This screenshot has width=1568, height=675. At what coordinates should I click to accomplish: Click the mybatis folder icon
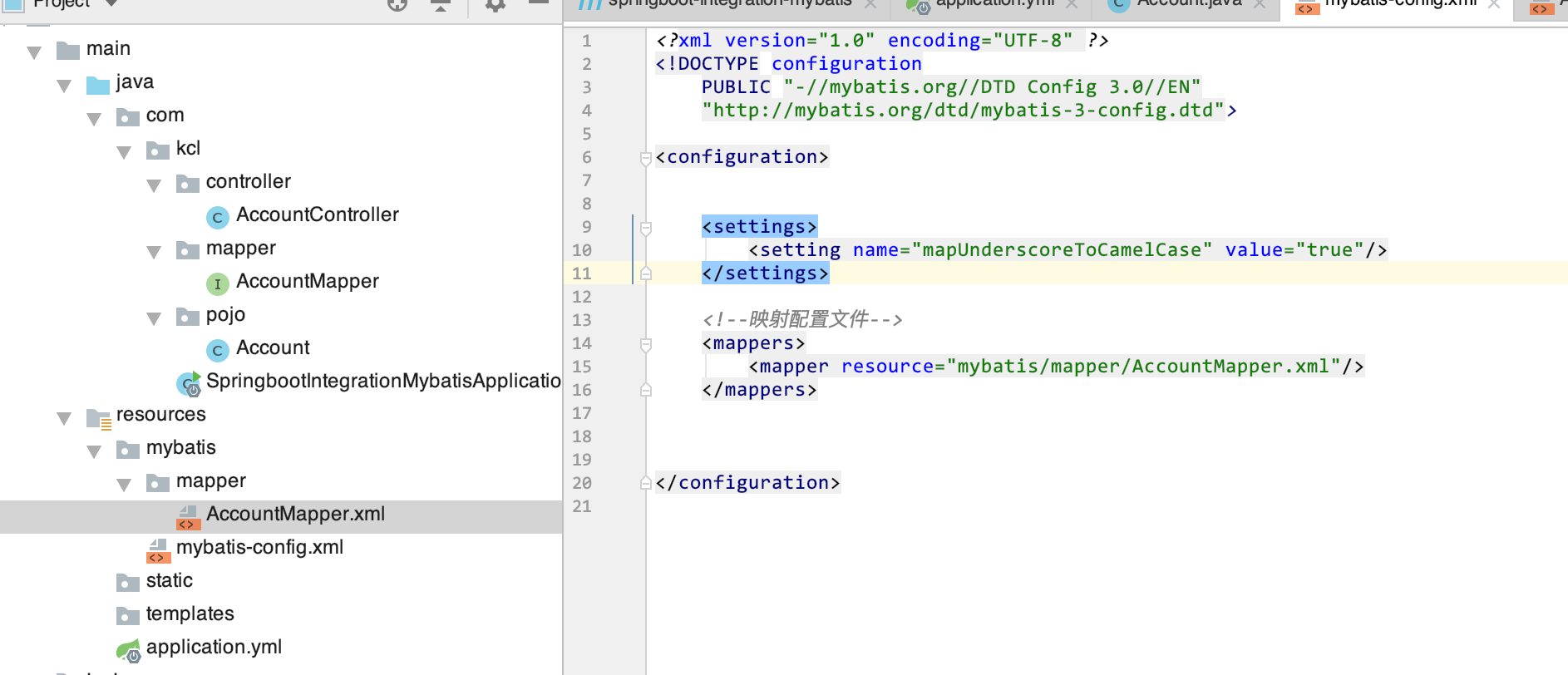(x=128, y=450)
